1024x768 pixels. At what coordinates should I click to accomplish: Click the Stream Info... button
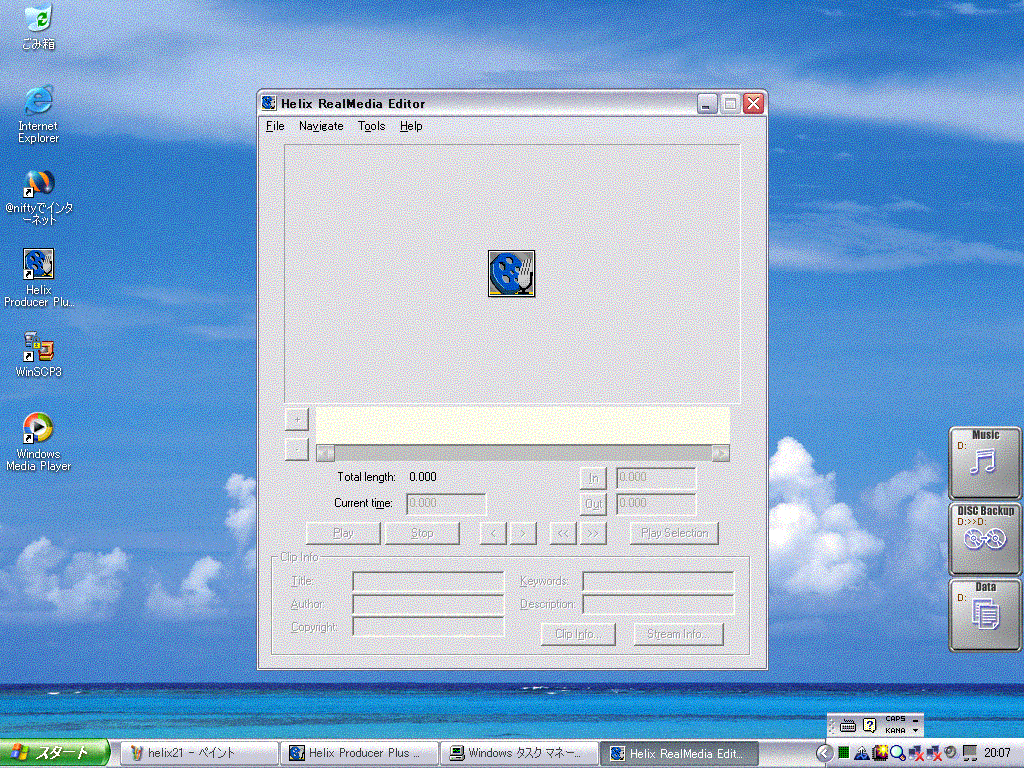679,634
